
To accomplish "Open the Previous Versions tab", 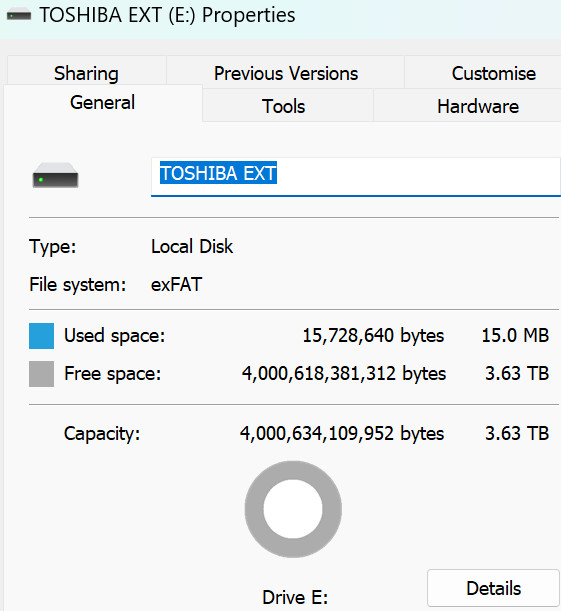I will click(286, 73).
